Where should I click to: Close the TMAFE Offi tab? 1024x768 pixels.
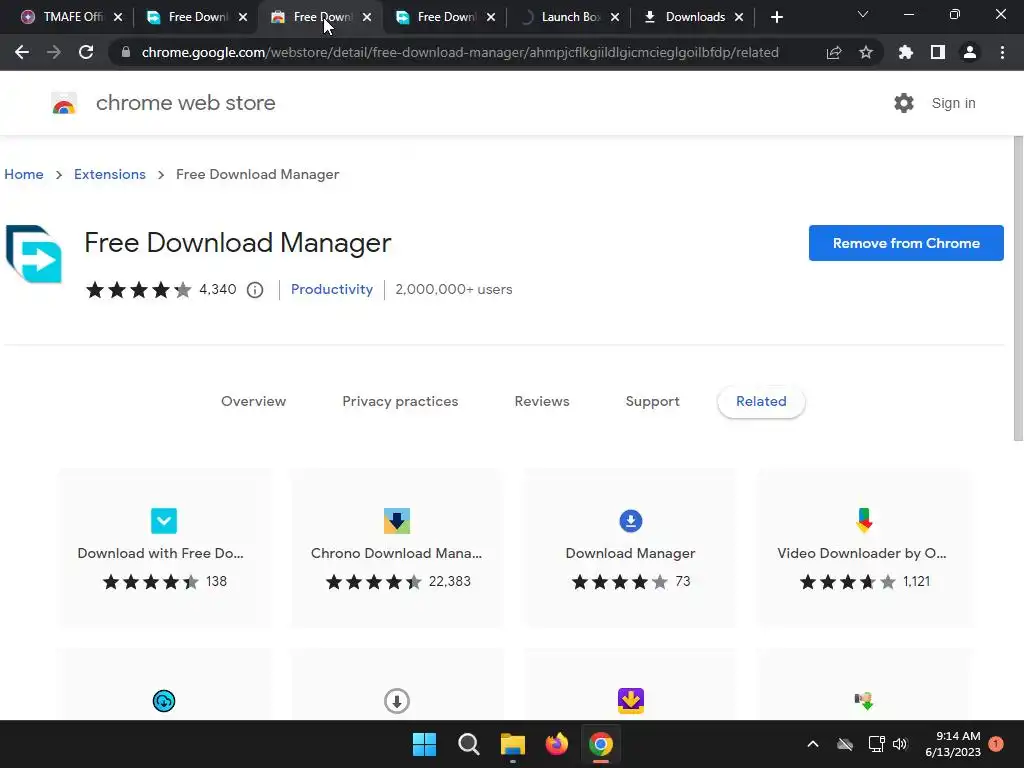click(118, 17)
